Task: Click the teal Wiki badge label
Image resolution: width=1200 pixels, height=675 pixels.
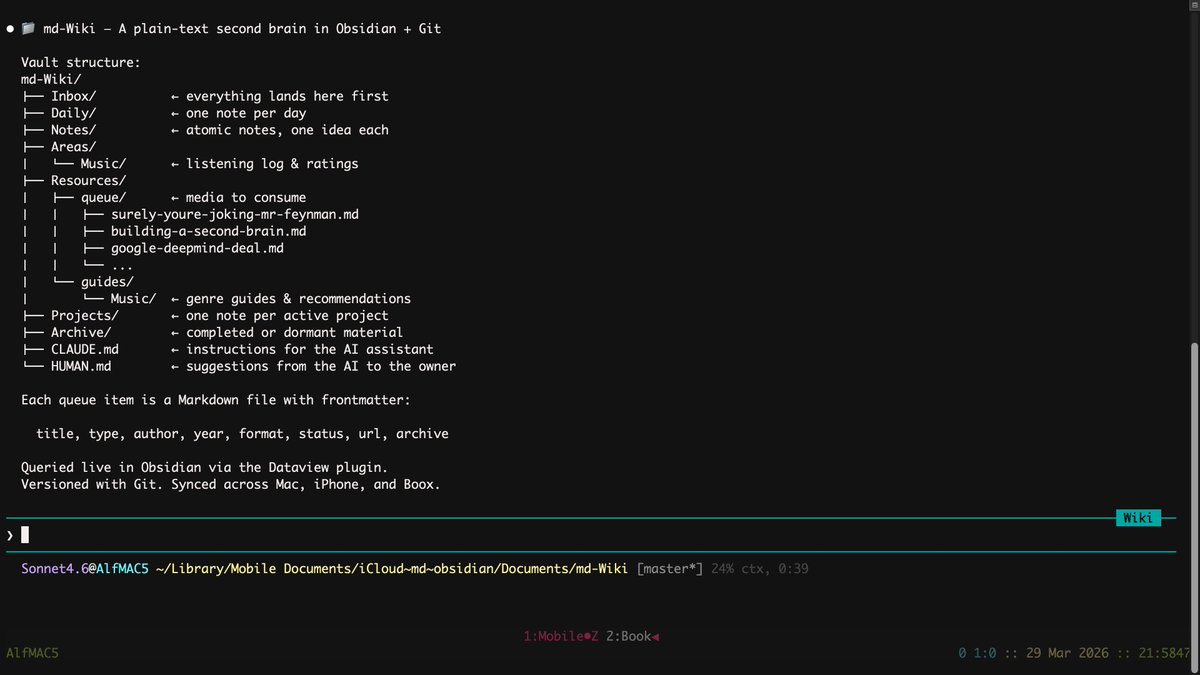Action: [x=1138, y=517]
